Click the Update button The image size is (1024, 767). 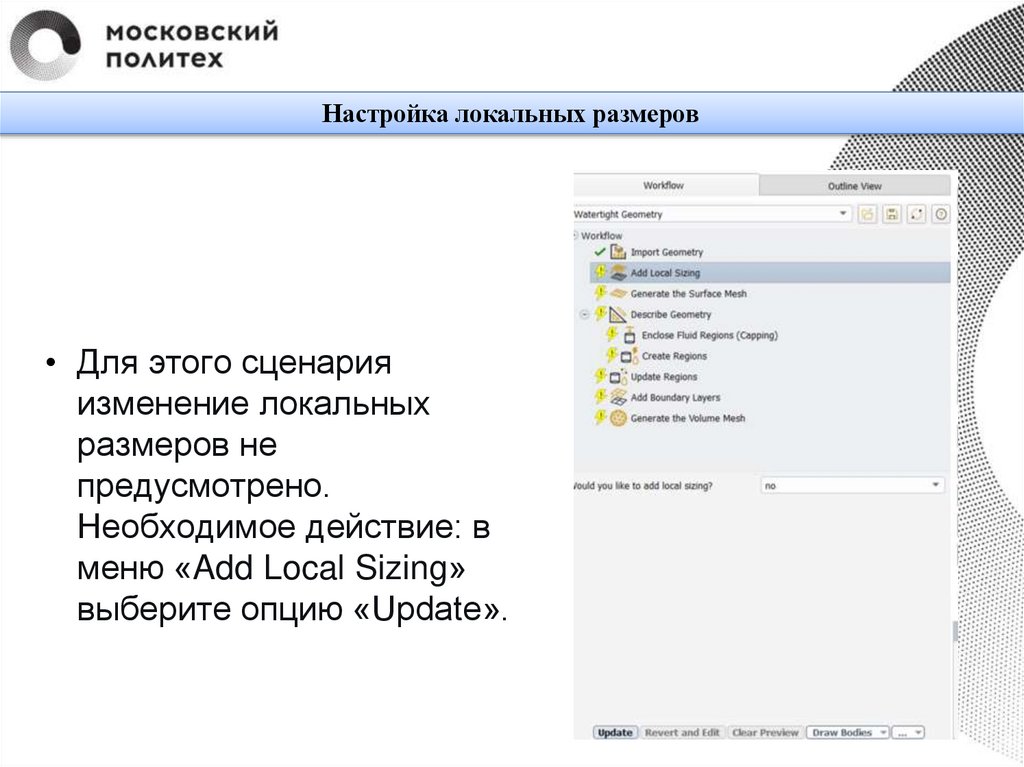pos(615,732)
